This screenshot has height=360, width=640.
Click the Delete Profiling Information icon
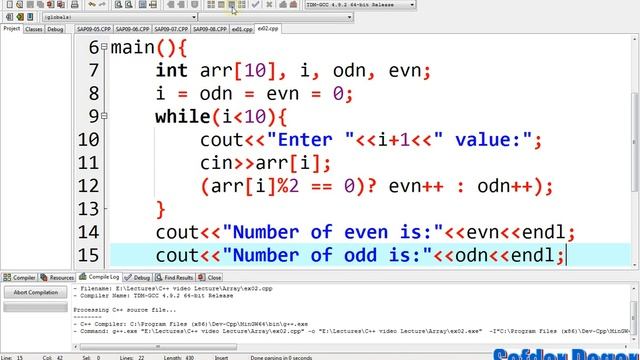[x=293, y=4]
